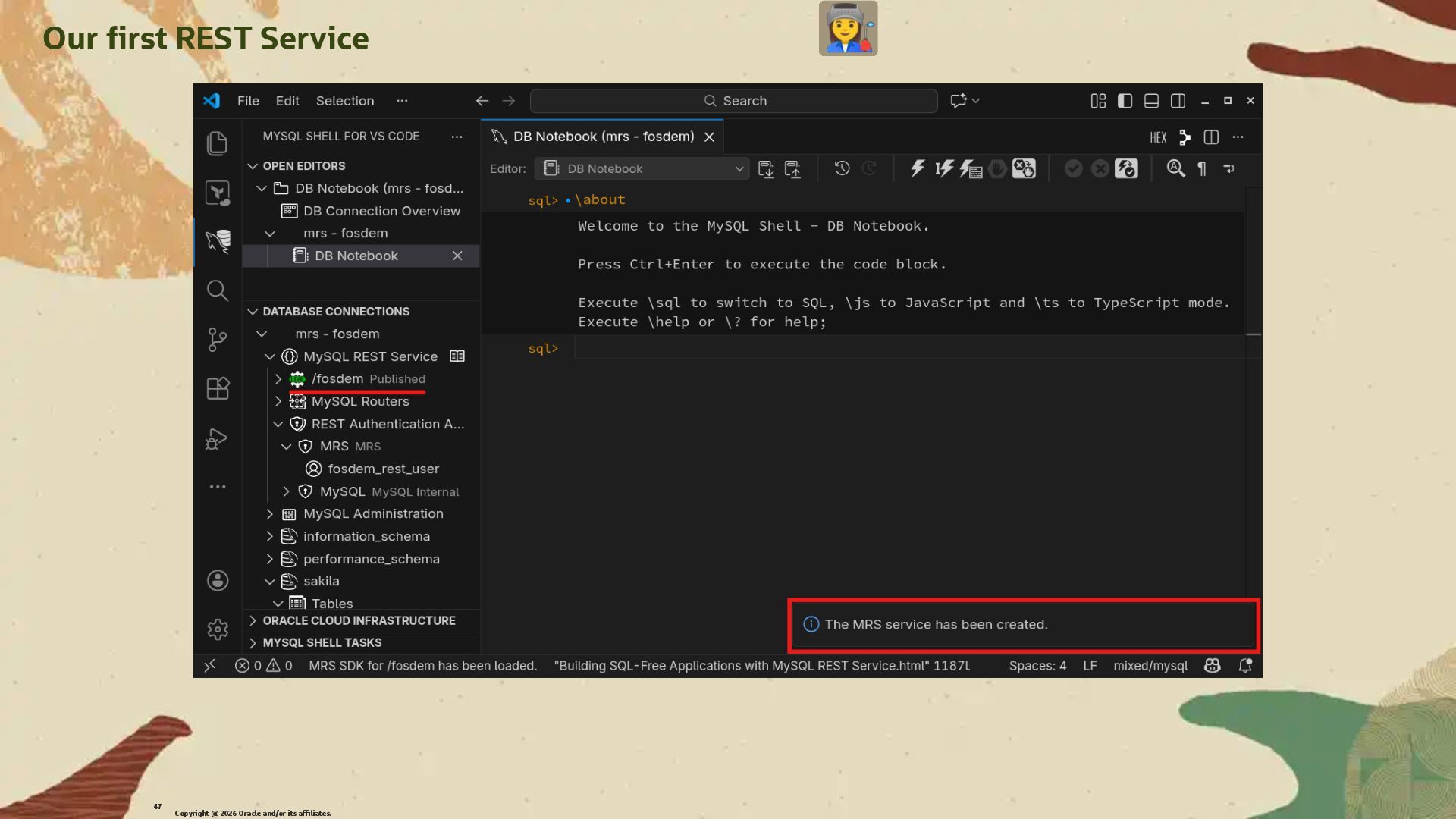Click the Format/History restore icon in toolbar

842,168
